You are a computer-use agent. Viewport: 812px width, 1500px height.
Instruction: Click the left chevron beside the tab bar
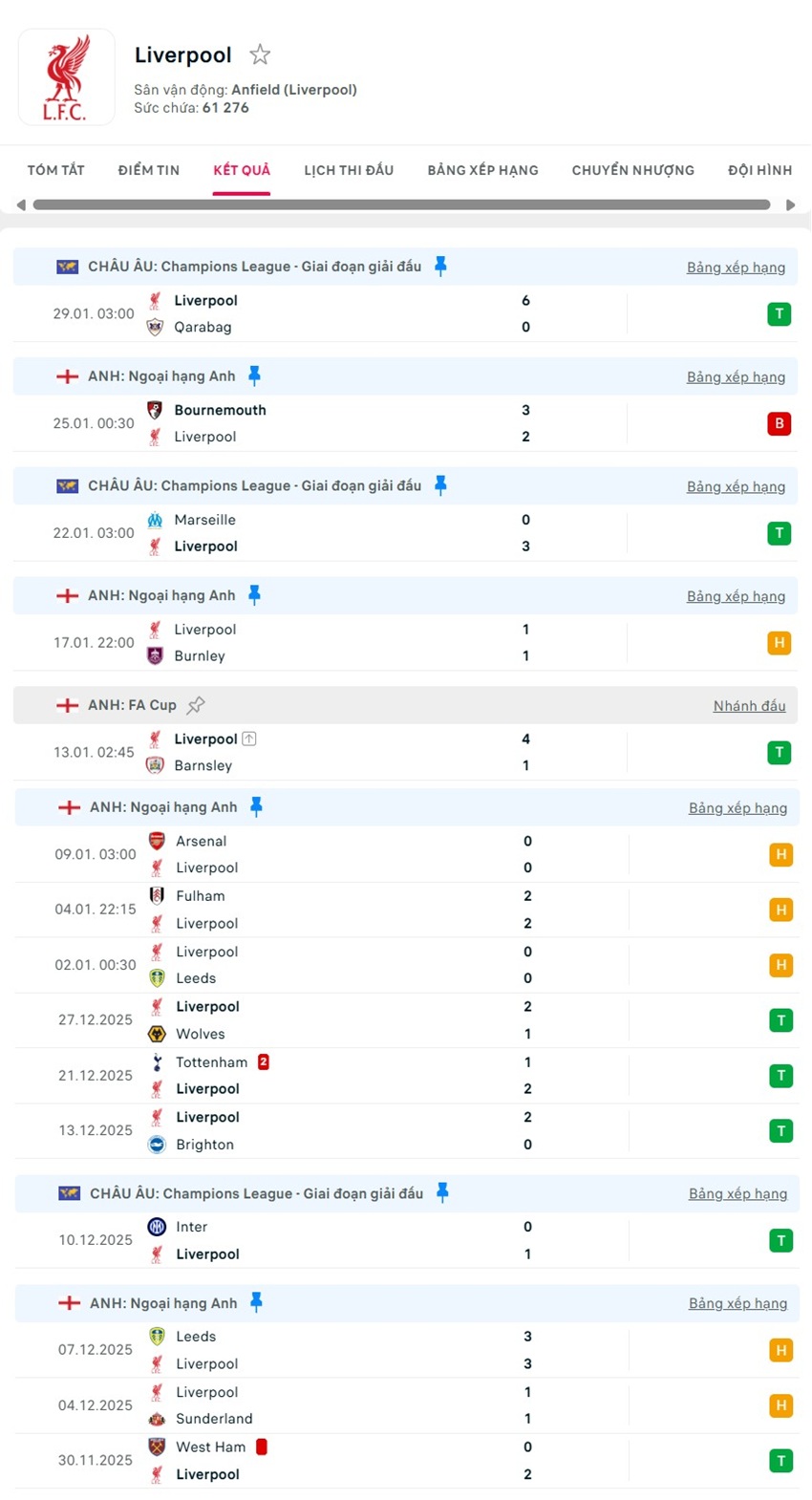click(20, 204)
